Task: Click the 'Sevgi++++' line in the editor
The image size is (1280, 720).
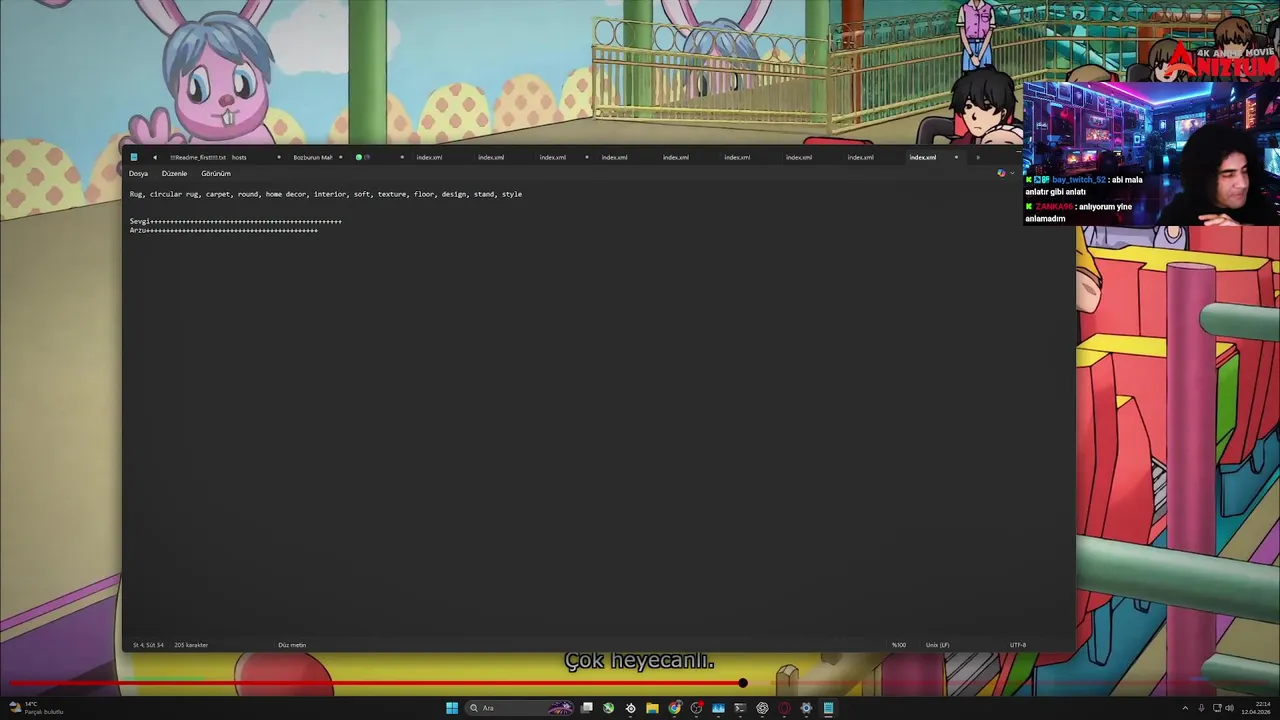Action: click(236, 221)
